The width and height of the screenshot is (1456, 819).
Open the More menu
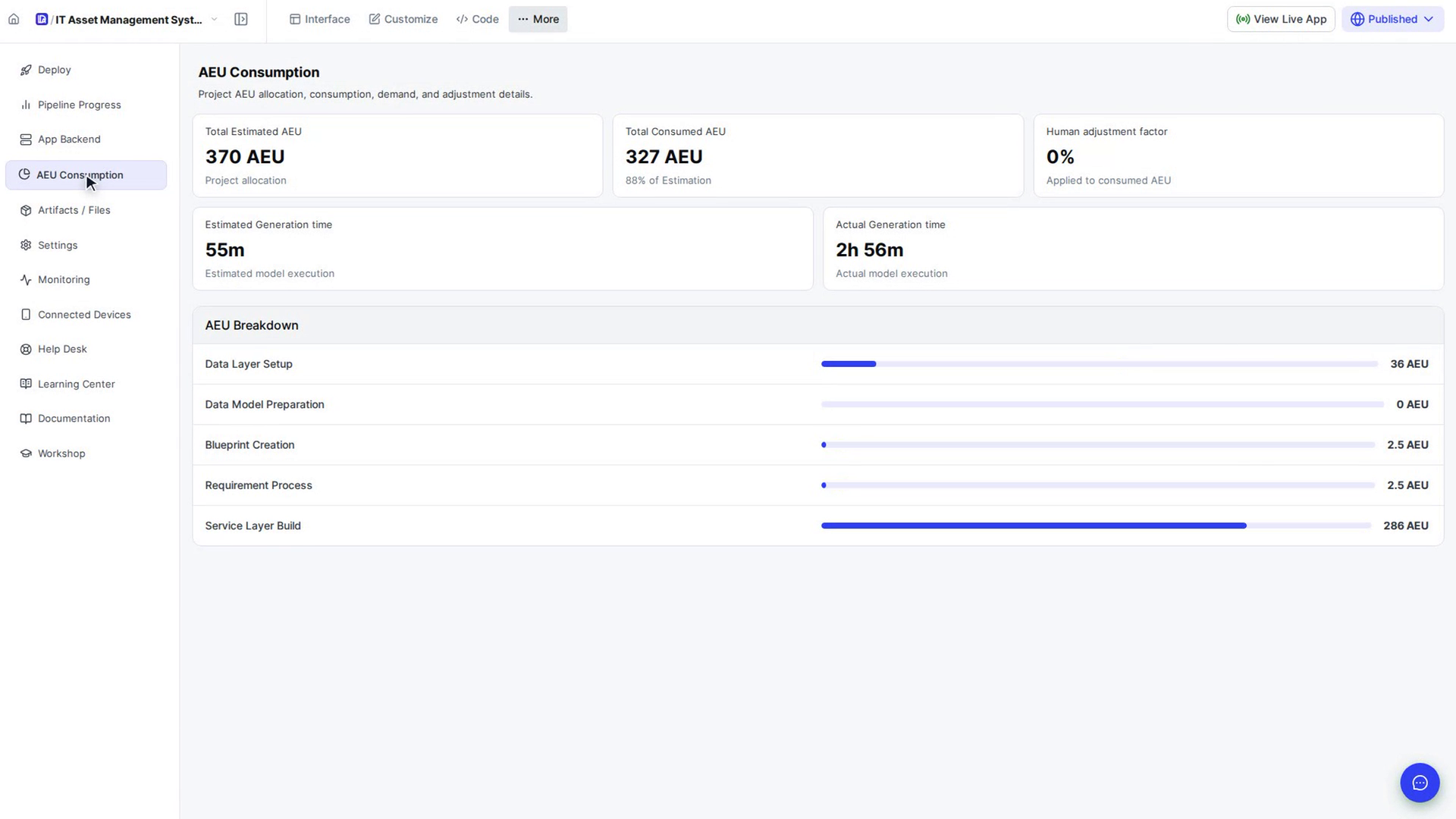click(538, 19)
